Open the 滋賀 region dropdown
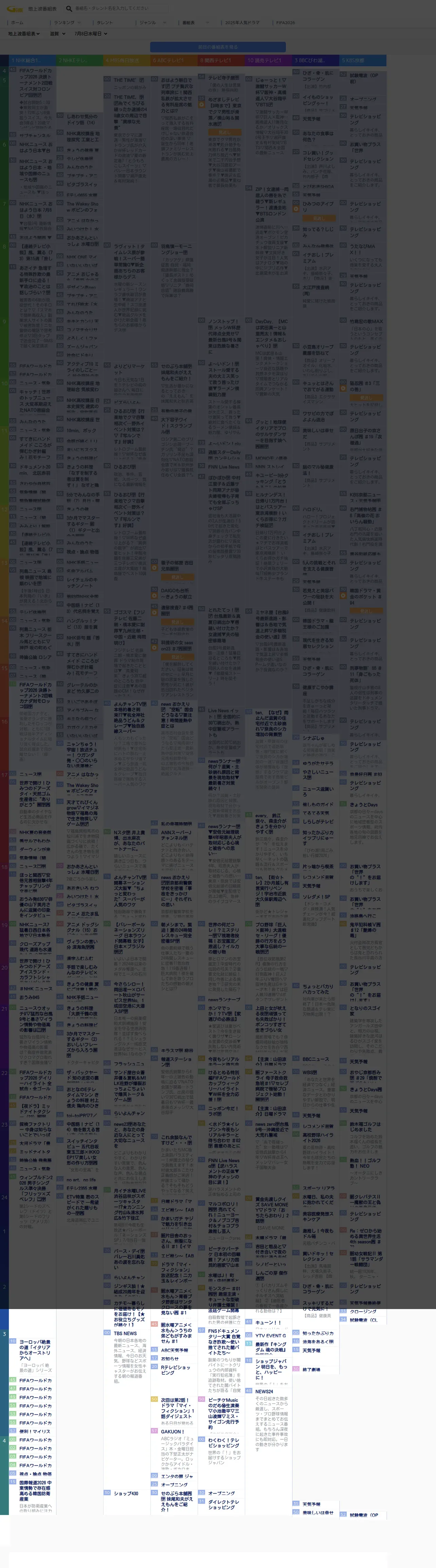 coord(58,34)
